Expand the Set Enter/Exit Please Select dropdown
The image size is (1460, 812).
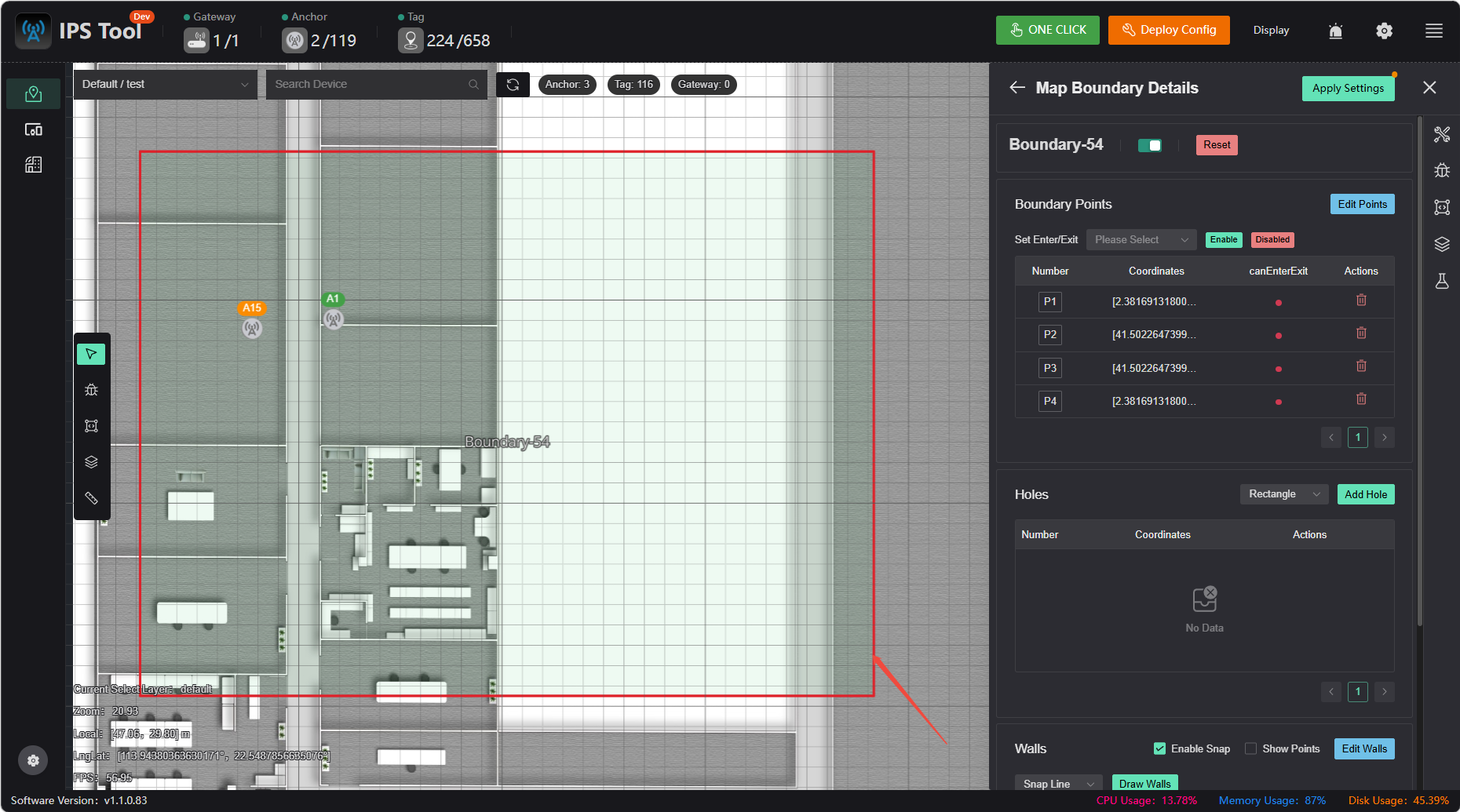(x=1141, y=239)
